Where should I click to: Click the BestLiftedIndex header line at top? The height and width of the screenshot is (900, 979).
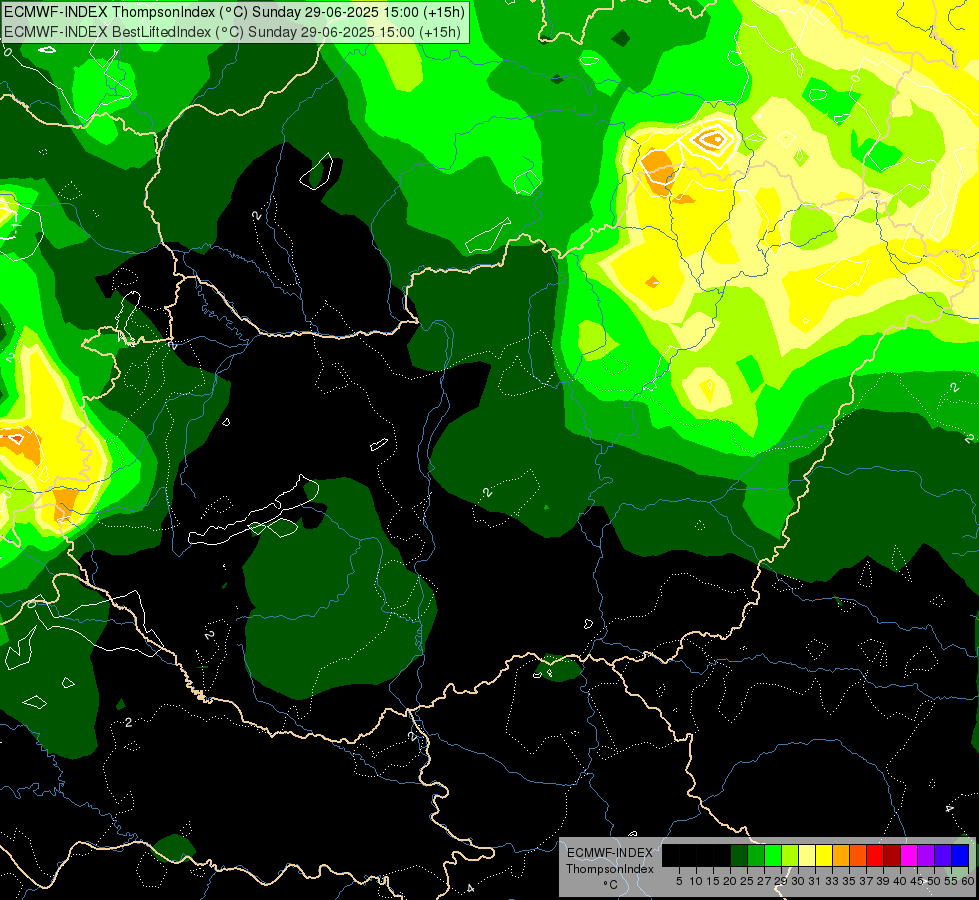tap(232, 32)
